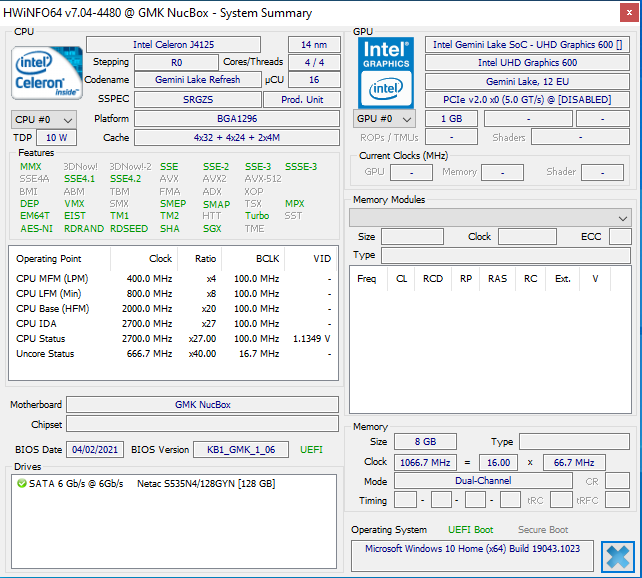
Task: Click the Cache 4x32 + 4x24 + 2x4M field
Action: click(x=237, y=138)
